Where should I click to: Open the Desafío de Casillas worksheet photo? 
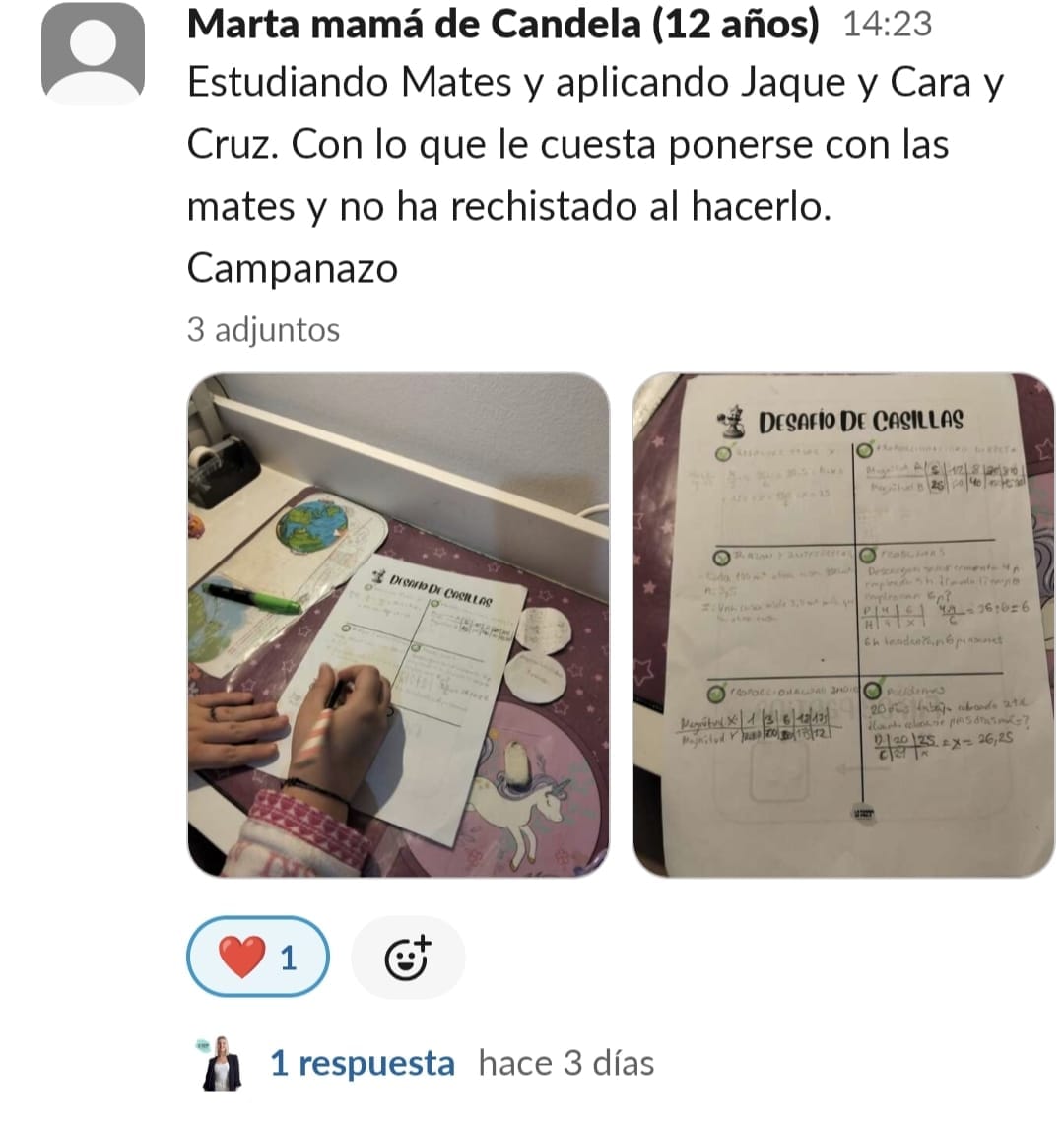(843, 625)
